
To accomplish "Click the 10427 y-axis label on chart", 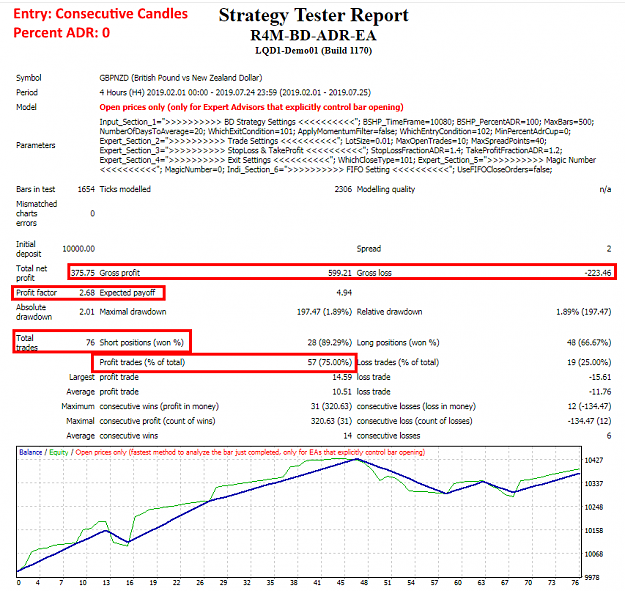I will pyautogui.click(x=594, y=460).
